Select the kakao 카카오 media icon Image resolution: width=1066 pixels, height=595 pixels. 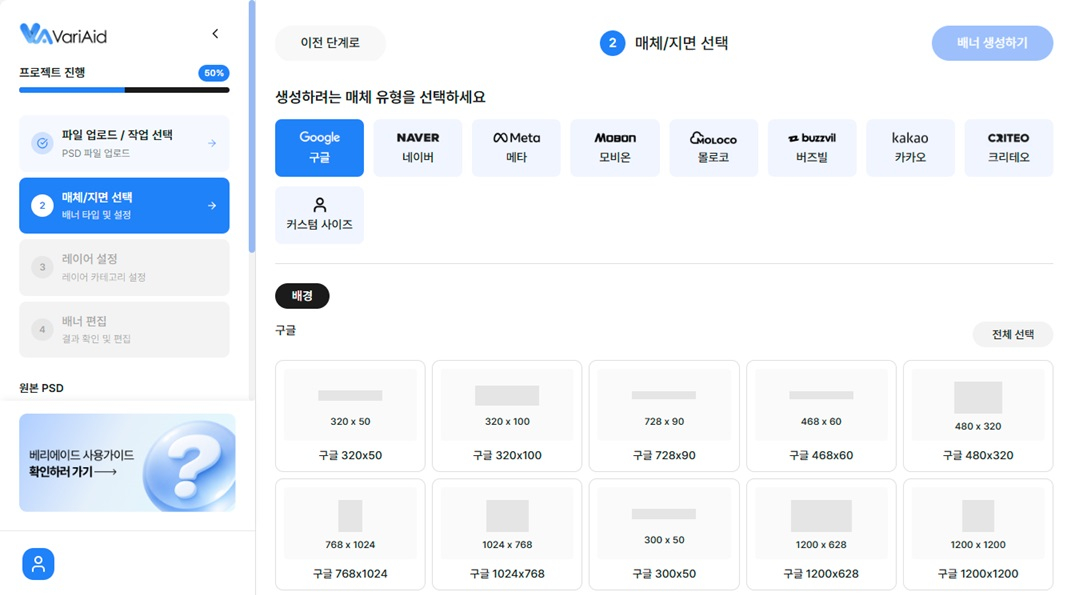pos(910,147)
